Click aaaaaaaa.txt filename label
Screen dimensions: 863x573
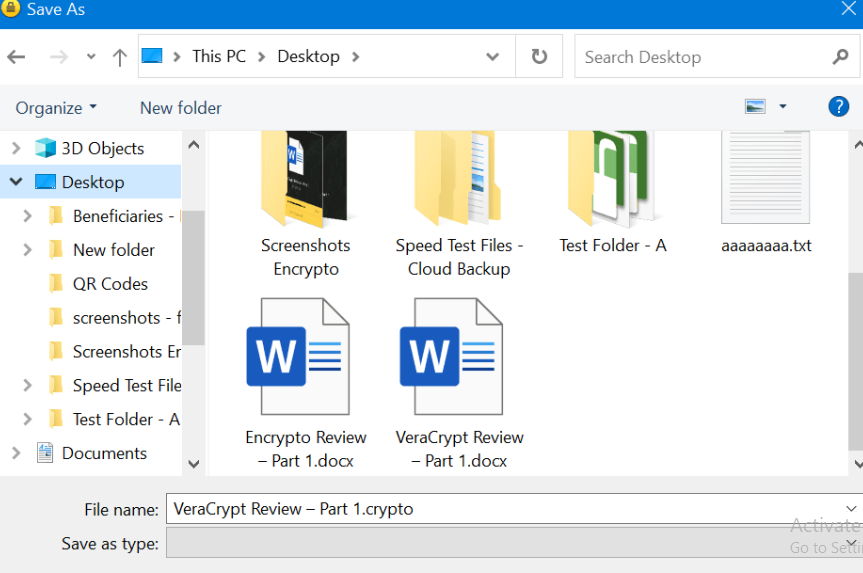766,245
